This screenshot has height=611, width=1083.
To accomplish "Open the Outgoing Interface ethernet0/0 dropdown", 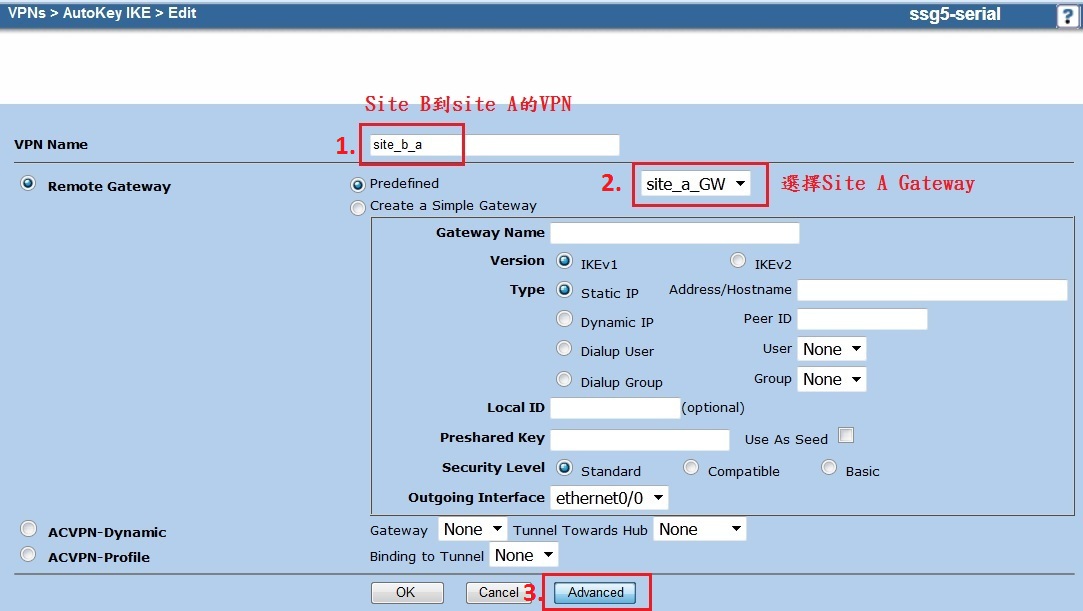I will click(608, 497).
